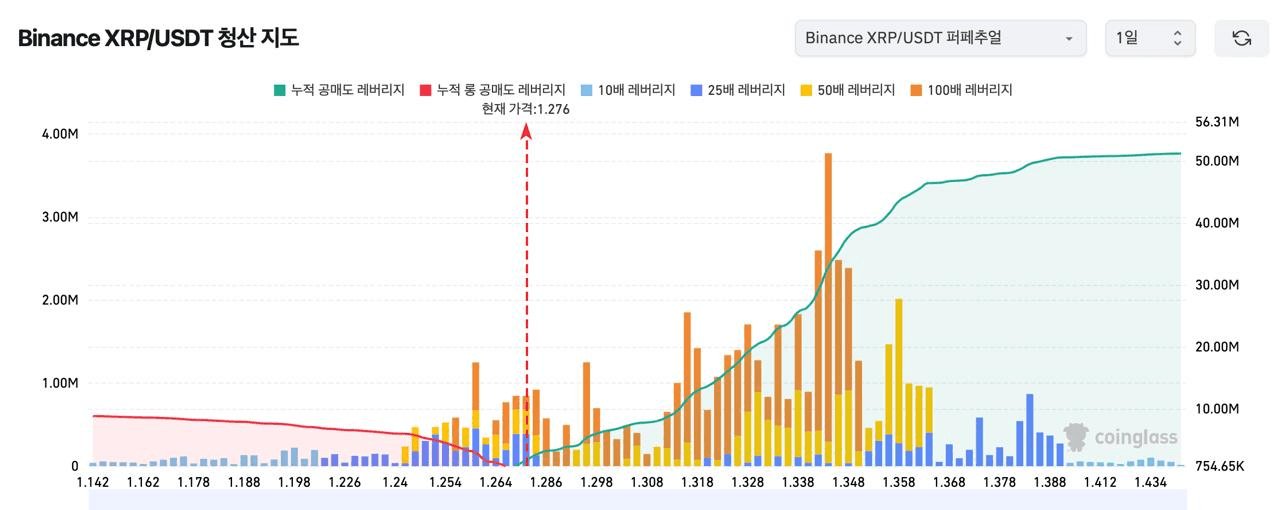The image size is (1280, 510).
Task: Click the 1.298 price axis label
Action: click(597, 482)
